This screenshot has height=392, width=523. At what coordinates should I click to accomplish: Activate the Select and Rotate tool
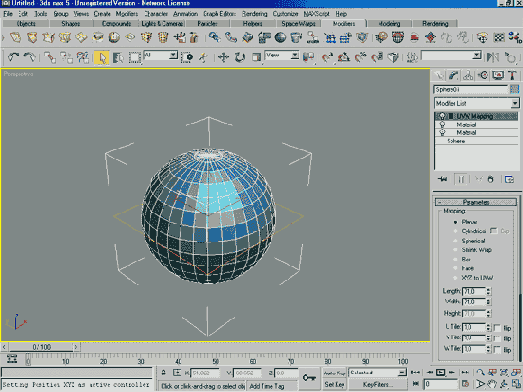click(x=239, y=57)
